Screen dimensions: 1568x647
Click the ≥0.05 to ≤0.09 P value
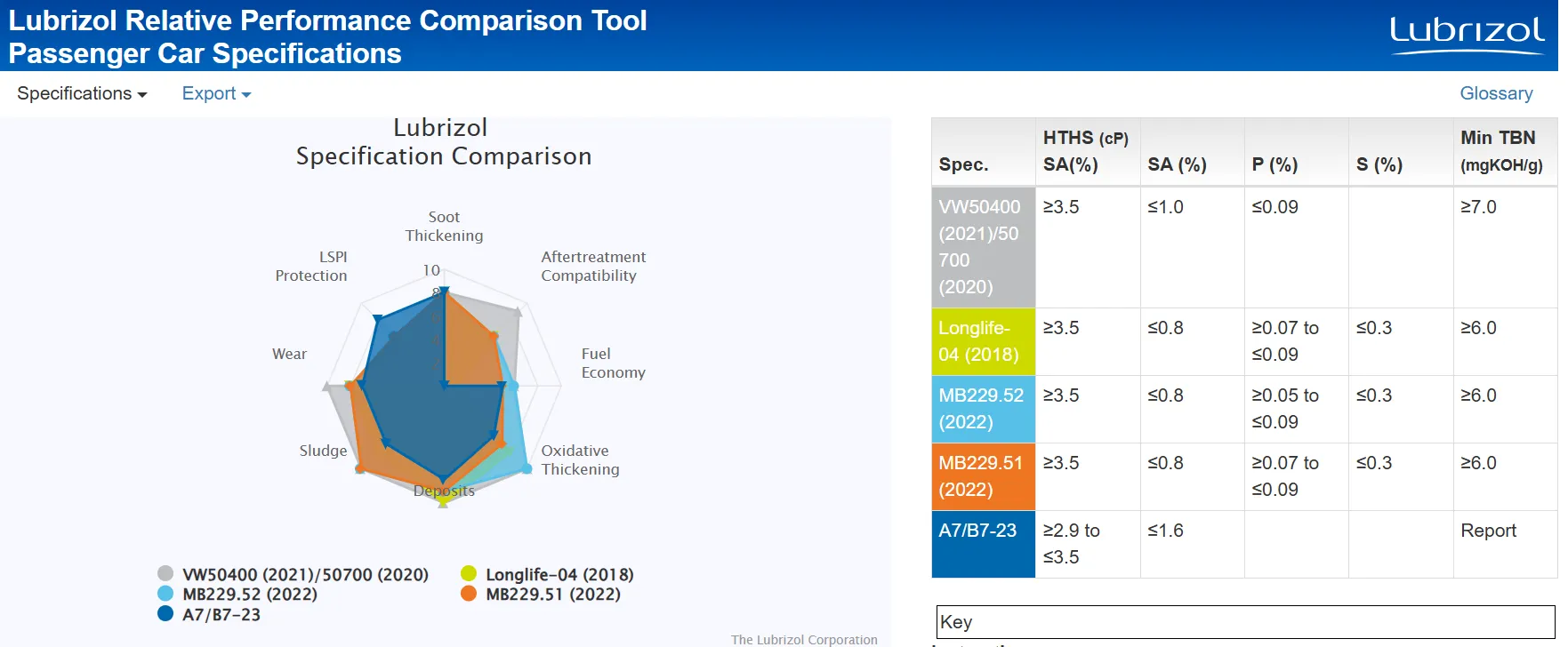(1285, 409)
